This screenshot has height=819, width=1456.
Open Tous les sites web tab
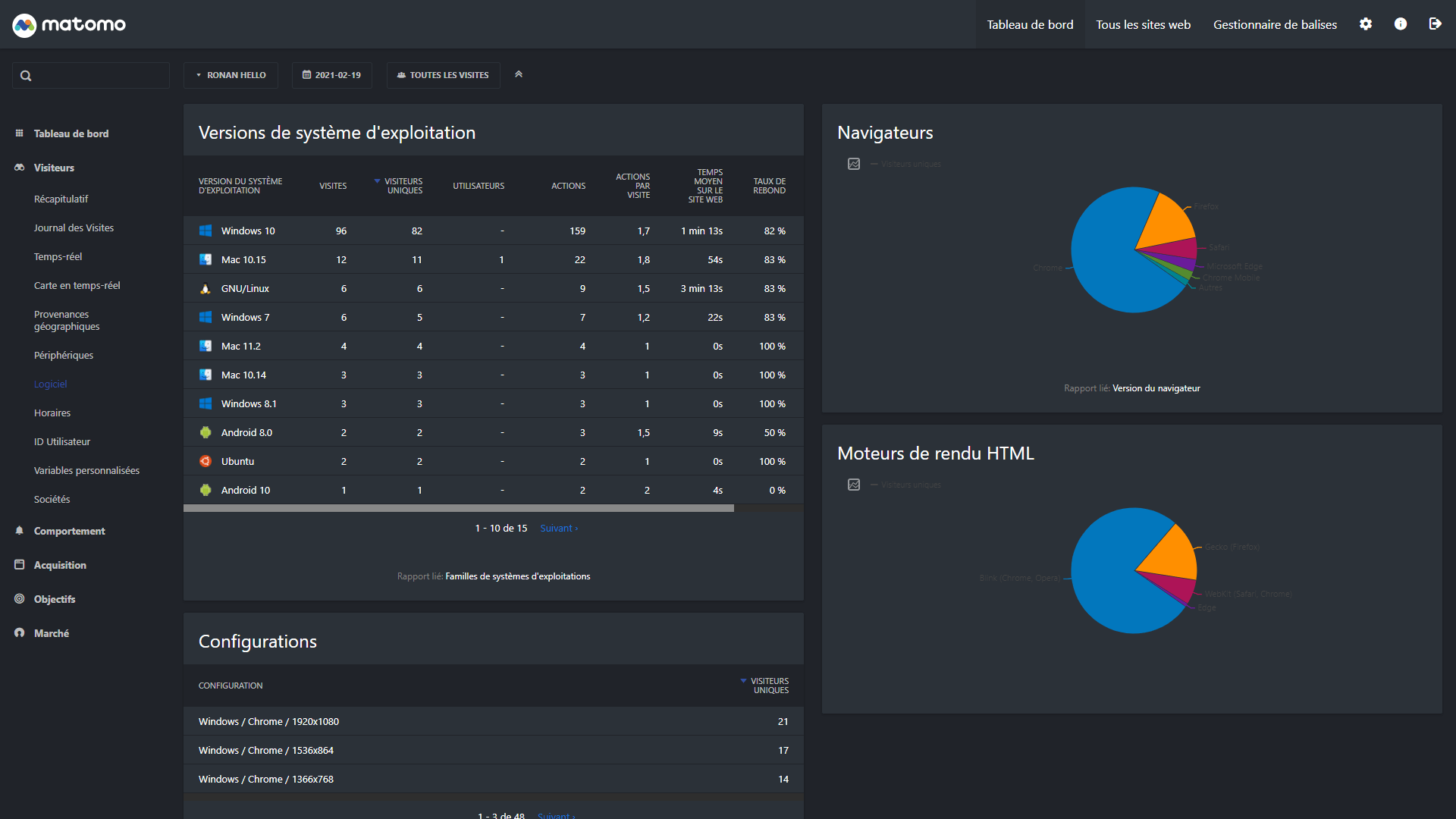click(x=1143, y=24)
